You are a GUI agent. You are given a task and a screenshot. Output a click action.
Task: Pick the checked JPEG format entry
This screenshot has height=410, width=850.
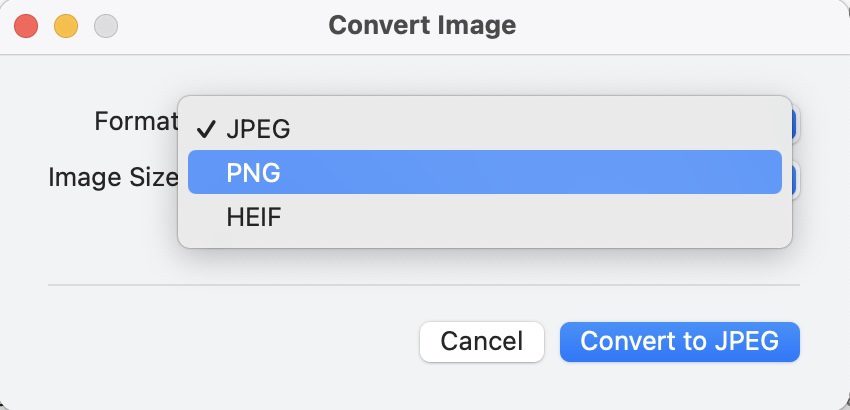point(258,129)
